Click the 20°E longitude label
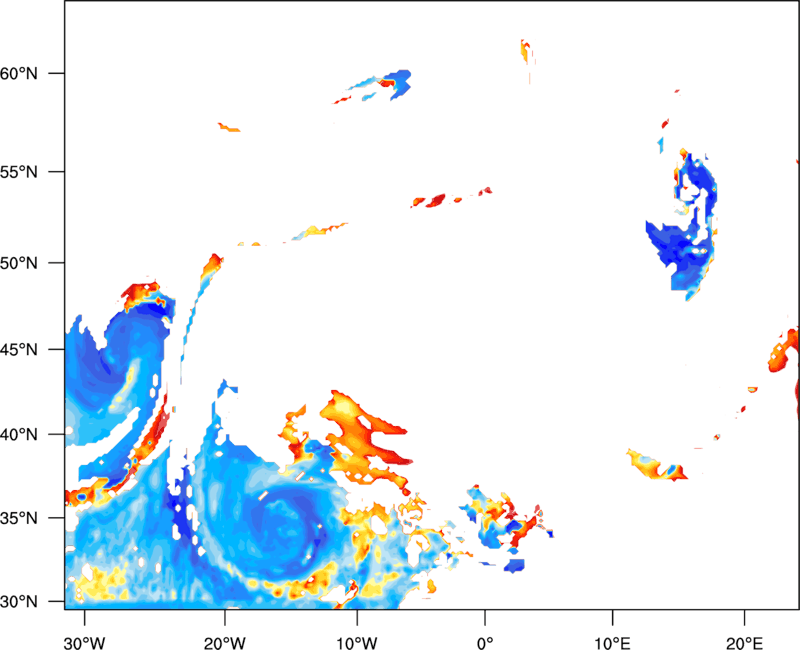This screenshot has height=650, width=800. (744, 643)
